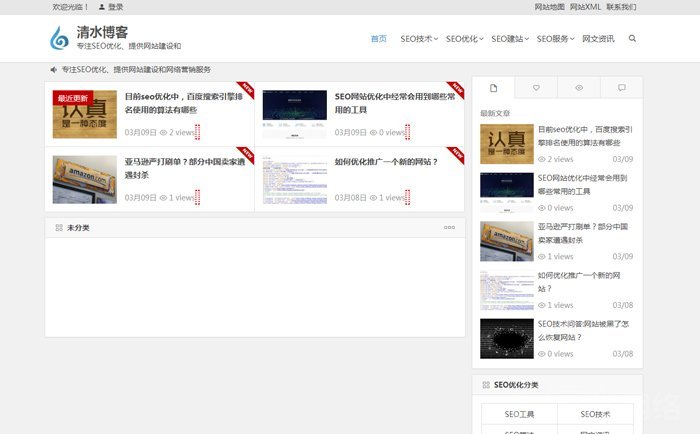Click the three-dots more icon in 未分类 header
This screenshot has height=434, width=700.
[449, 228]
